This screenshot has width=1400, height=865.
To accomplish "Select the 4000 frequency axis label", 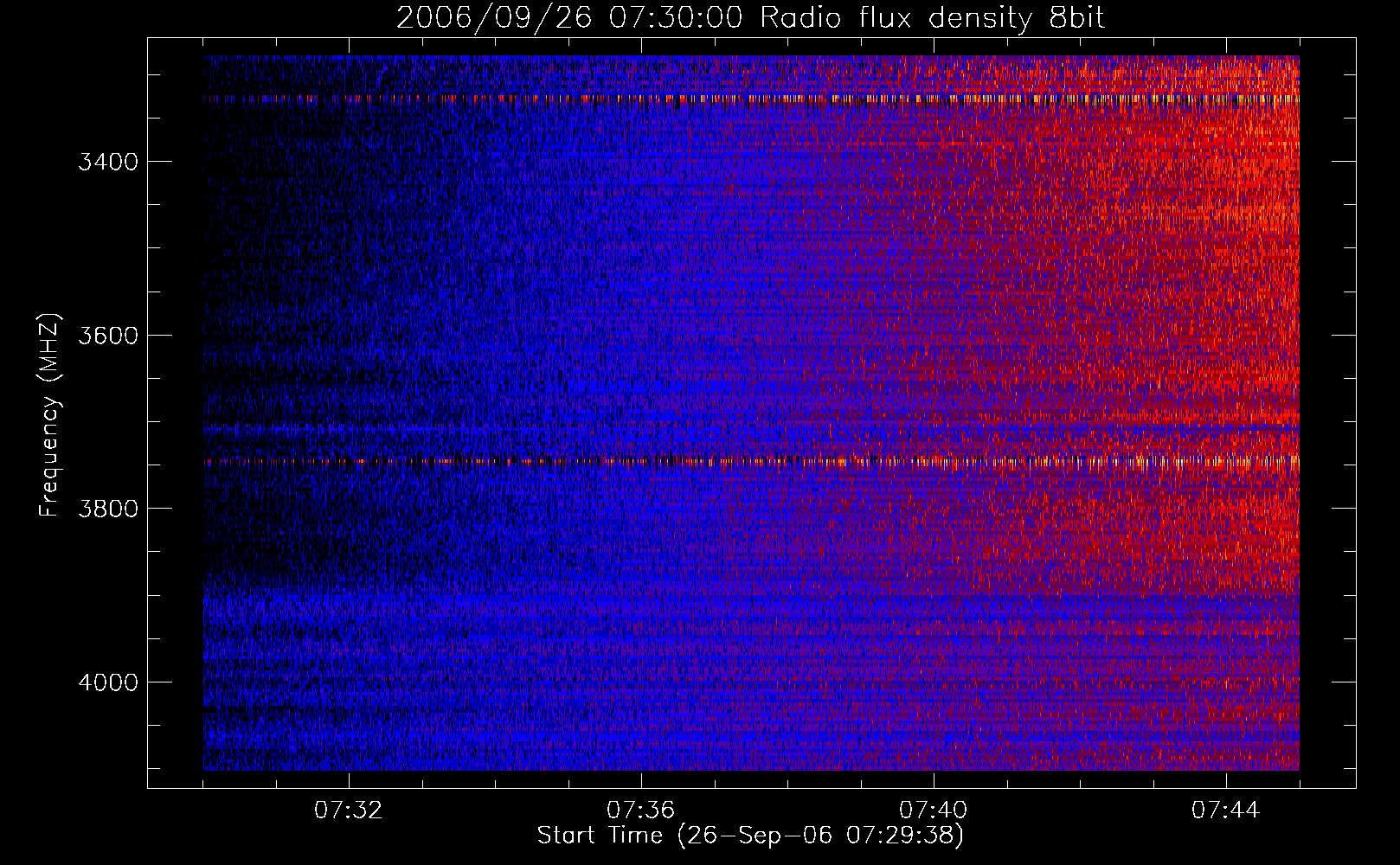I will point(108,682).
